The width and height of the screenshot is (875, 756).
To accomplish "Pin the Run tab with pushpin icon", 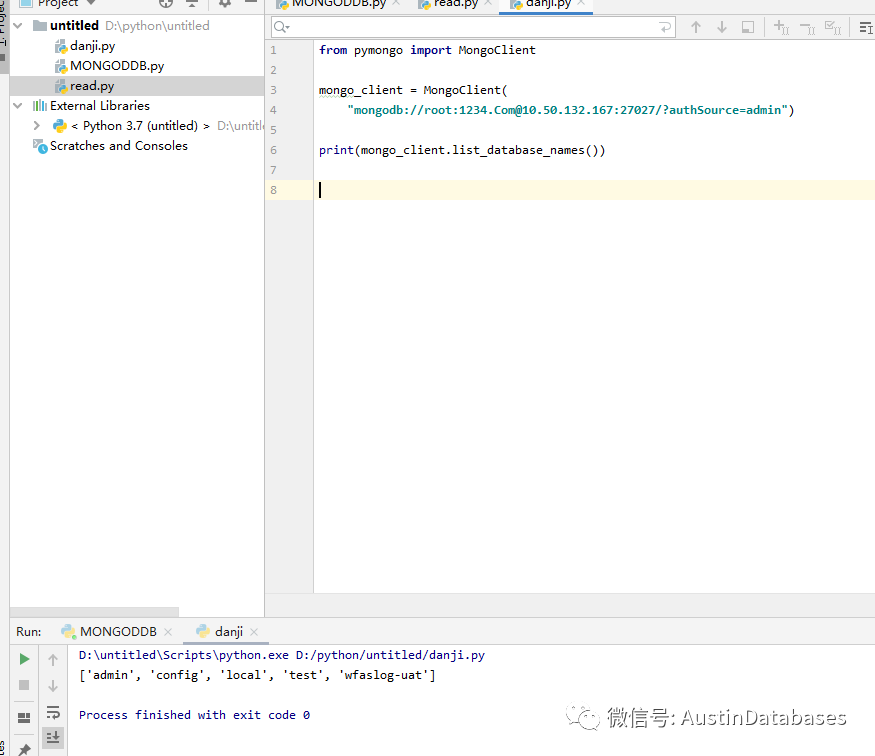I will [24, 749].
